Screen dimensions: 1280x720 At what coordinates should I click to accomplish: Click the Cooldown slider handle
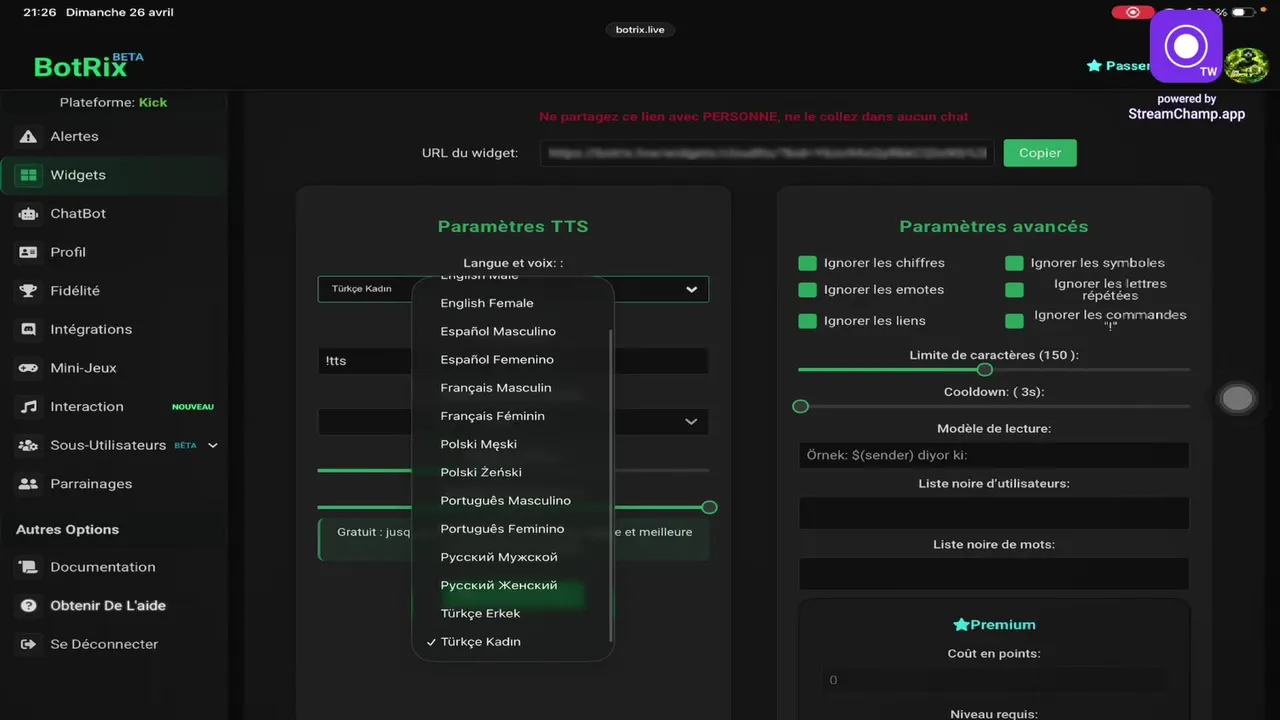coord(800,407)
